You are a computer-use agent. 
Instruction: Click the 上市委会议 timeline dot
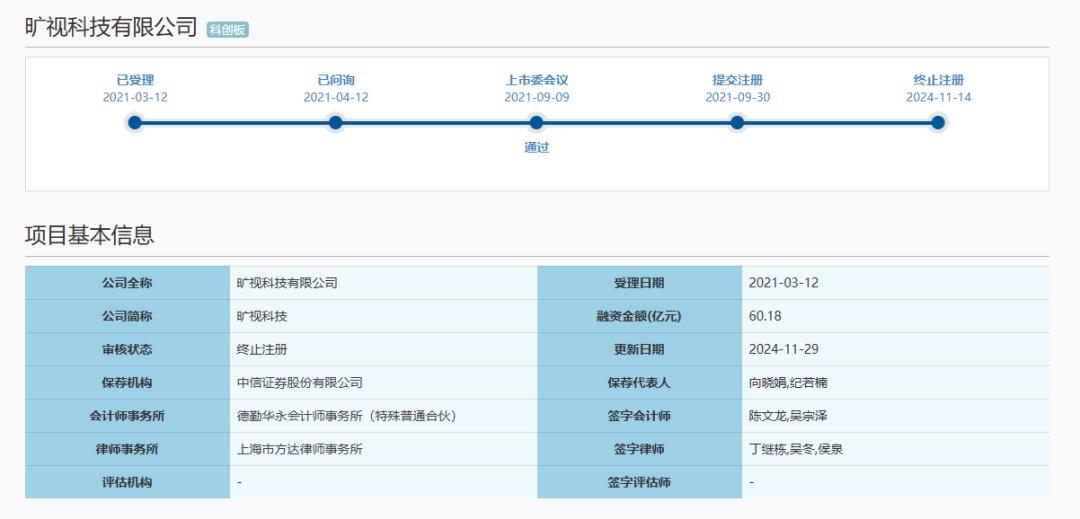537,123
